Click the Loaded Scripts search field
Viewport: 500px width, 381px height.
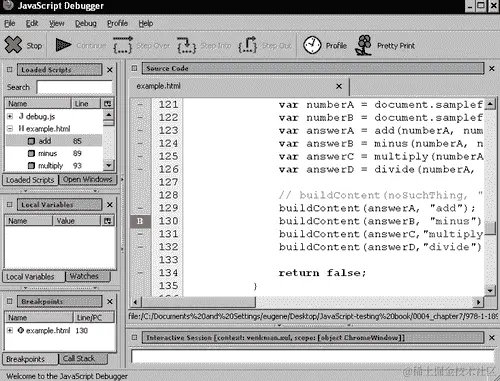coord(75,87)
